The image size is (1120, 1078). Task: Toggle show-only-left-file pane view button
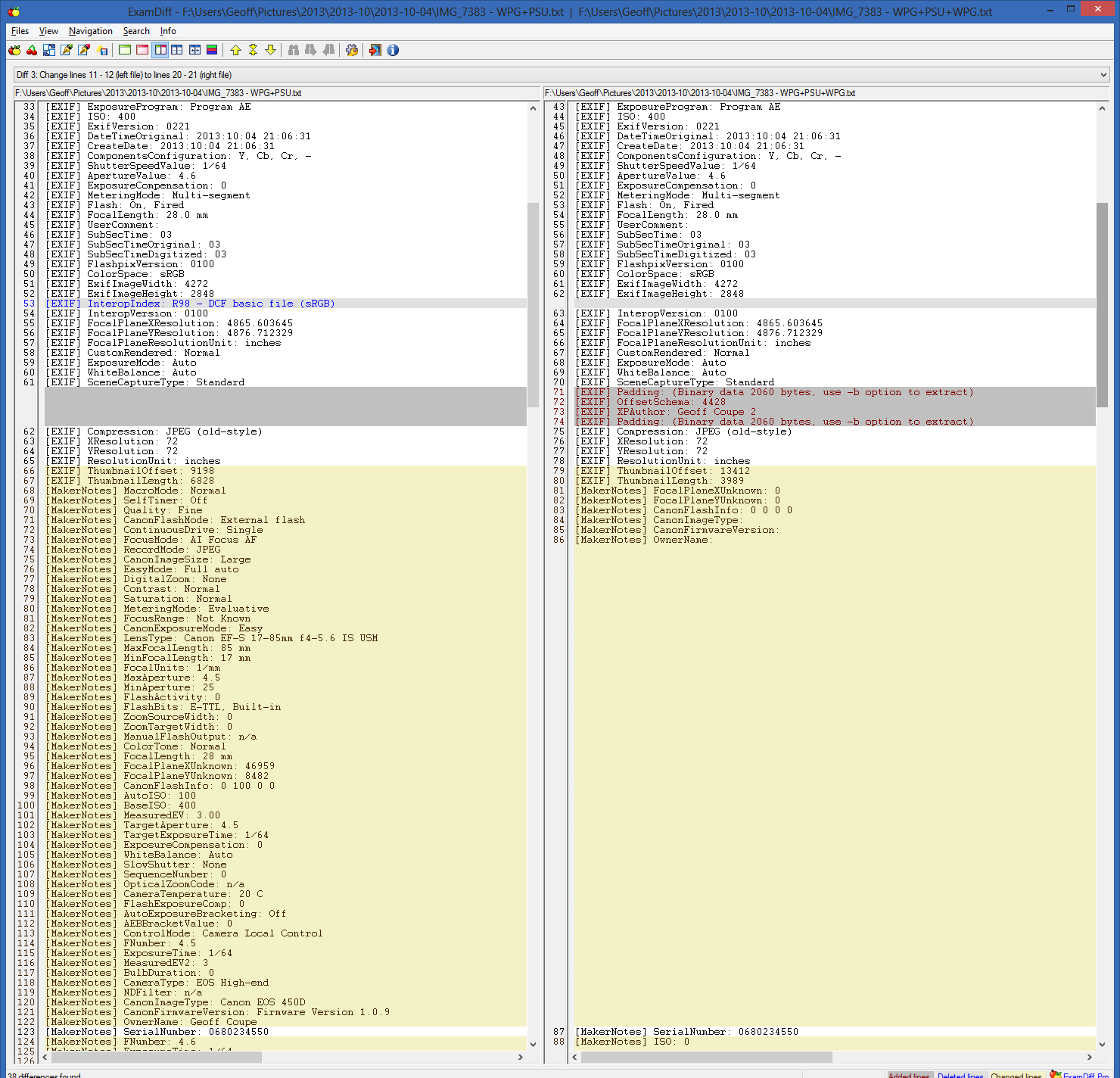pyautogui.click(x=125, y=50)
